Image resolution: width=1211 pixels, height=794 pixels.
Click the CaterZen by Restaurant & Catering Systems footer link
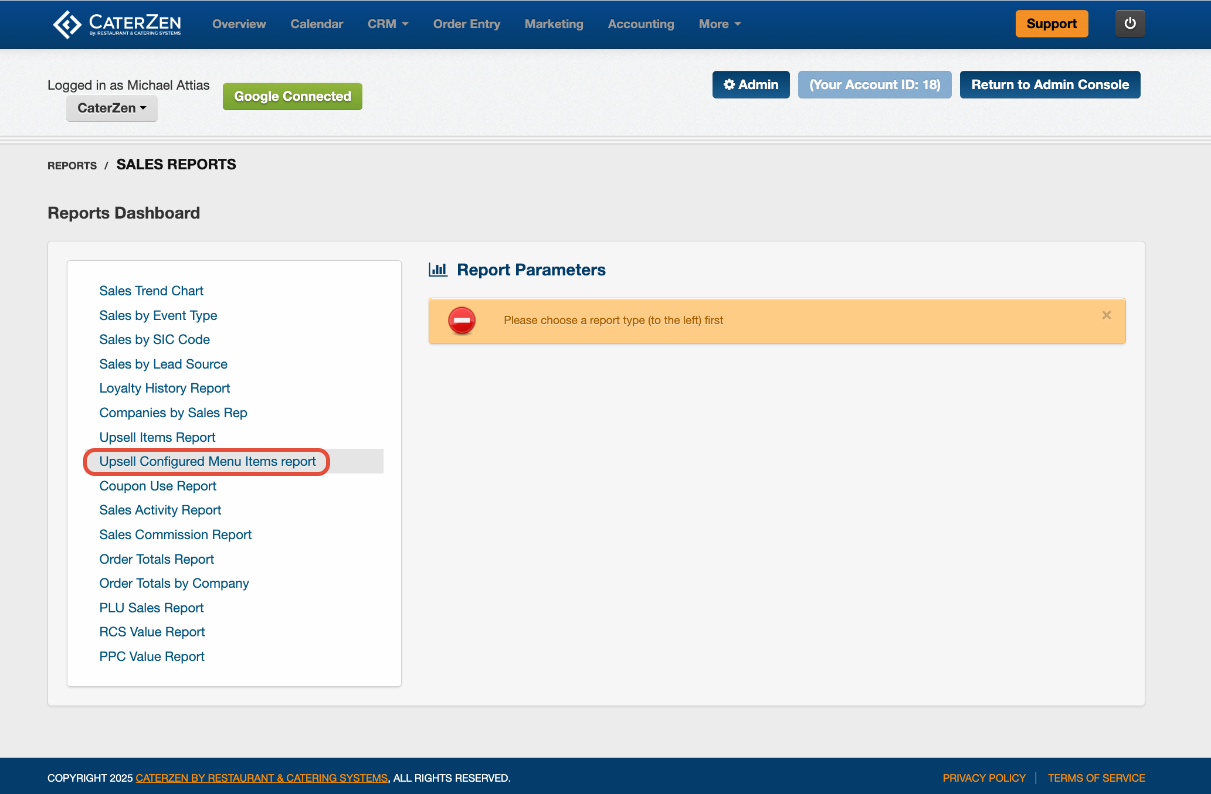coord(261,778)
